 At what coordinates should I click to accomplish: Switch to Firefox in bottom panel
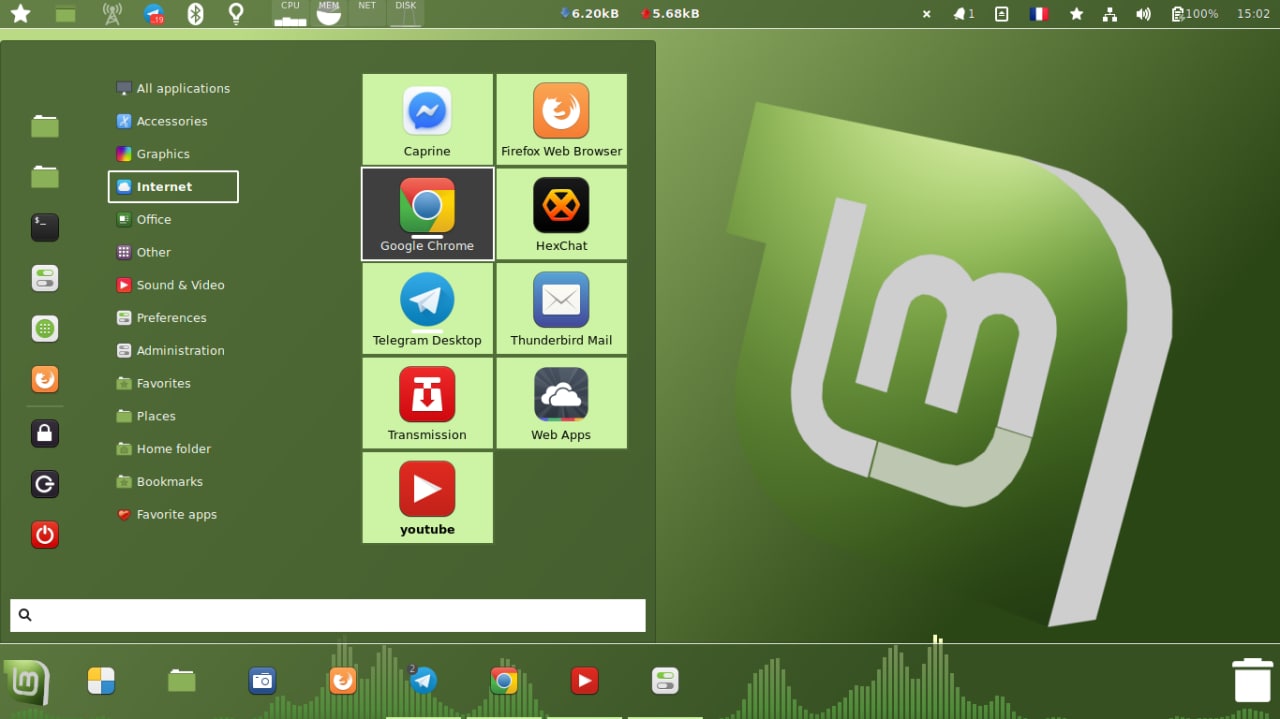[343, 681]
